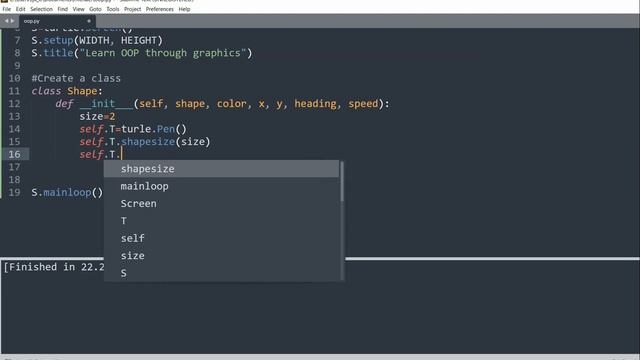Open the Project menu
This screenshot has height=360, width=640.
click(132, 9)
